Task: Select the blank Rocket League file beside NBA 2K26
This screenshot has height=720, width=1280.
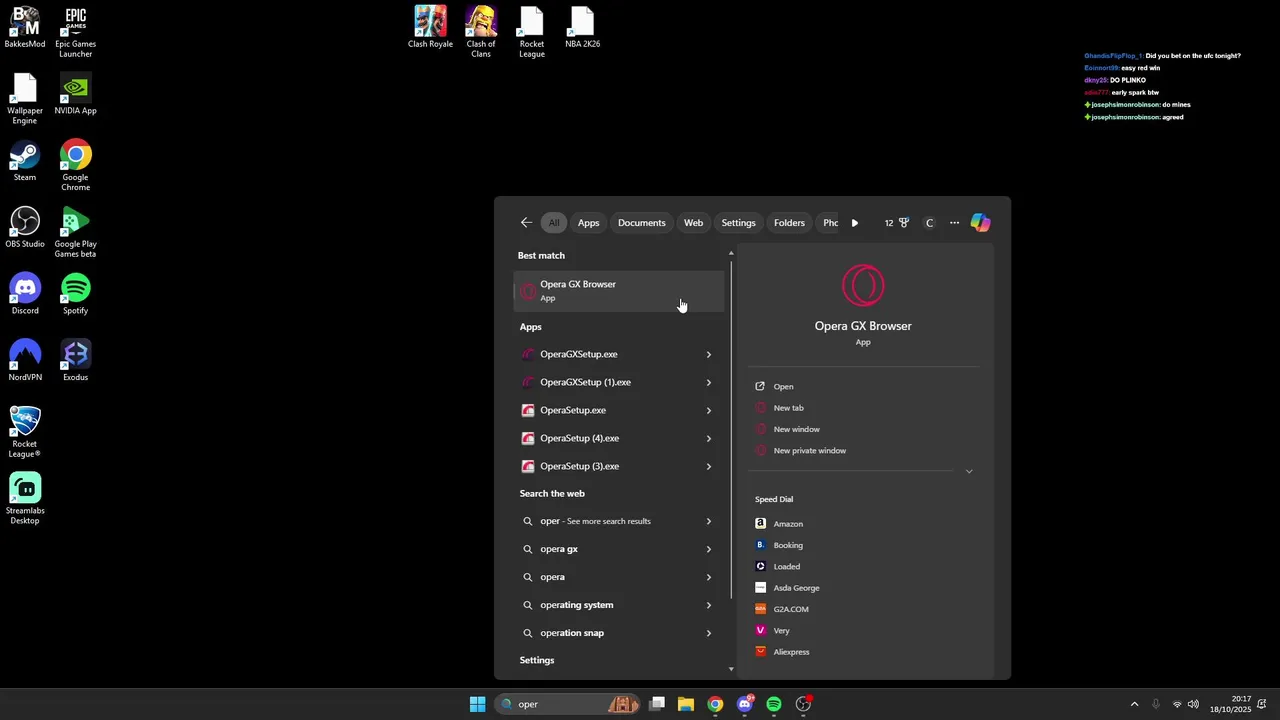Action: pyautogui.click(x=532, y=32)
